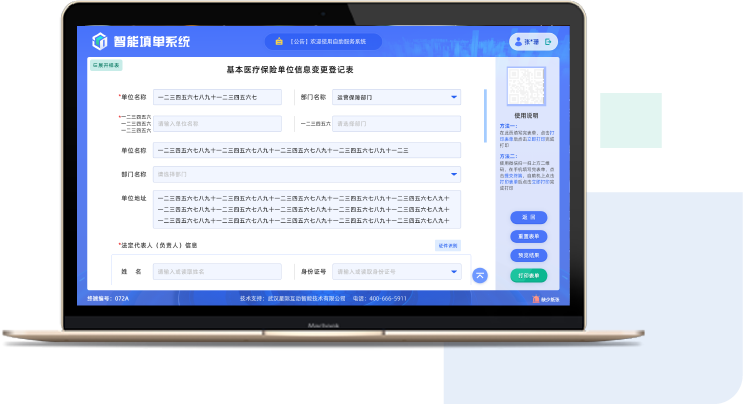The width and height of the screenshot is (743, 404).
Task: Click the scroll-to-top round arrow button
Action: click(479, 275)
